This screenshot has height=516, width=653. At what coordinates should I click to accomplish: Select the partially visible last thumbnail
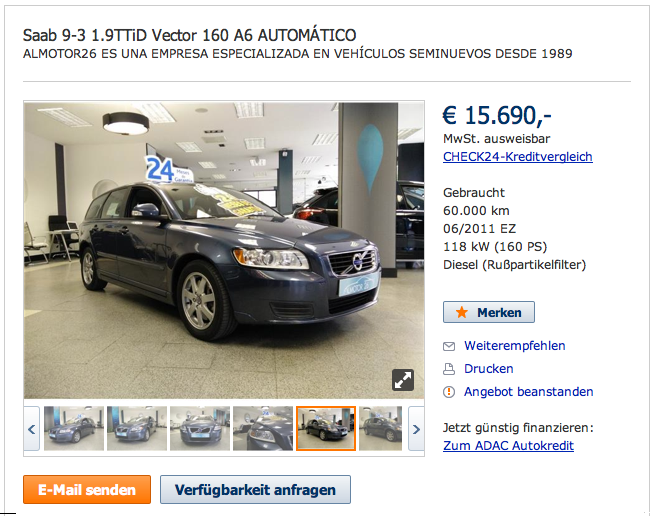click(380, 429)
